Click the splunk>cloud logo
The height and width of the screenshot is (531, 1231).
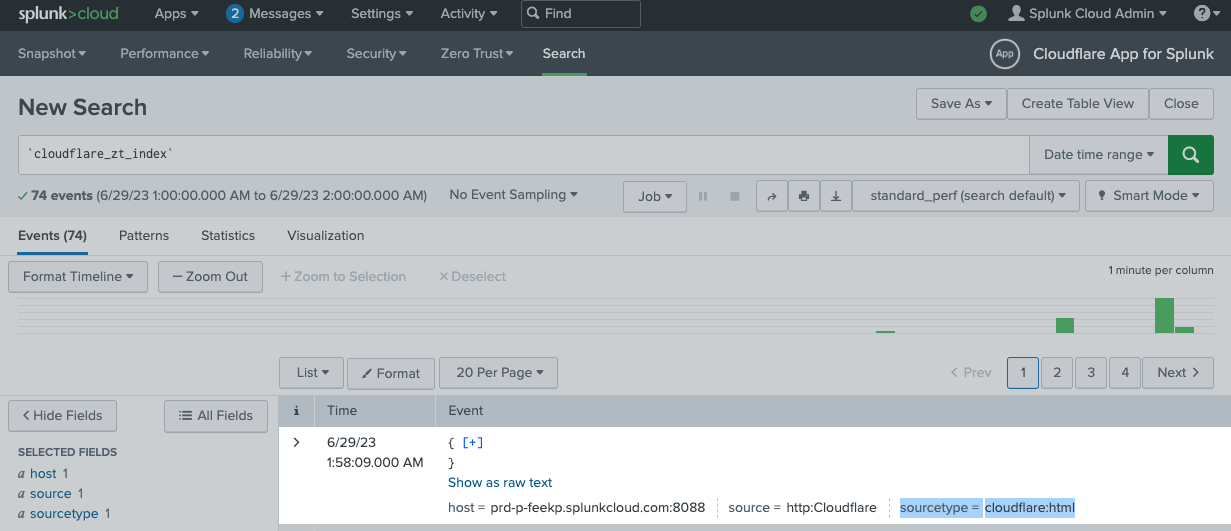[x=68, y=14]
